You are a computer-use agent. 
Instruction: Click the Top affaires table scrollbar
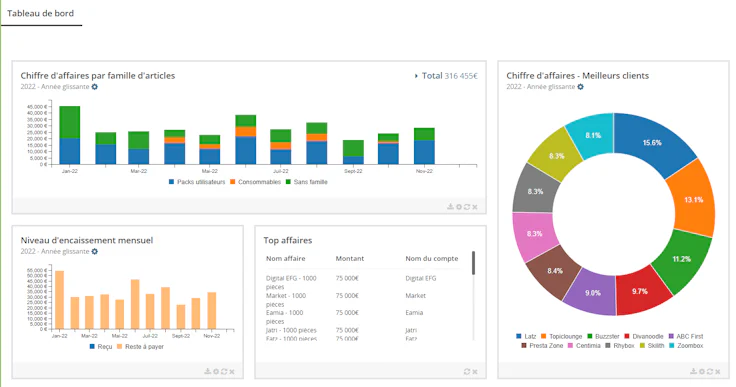(x=473, y=263)
